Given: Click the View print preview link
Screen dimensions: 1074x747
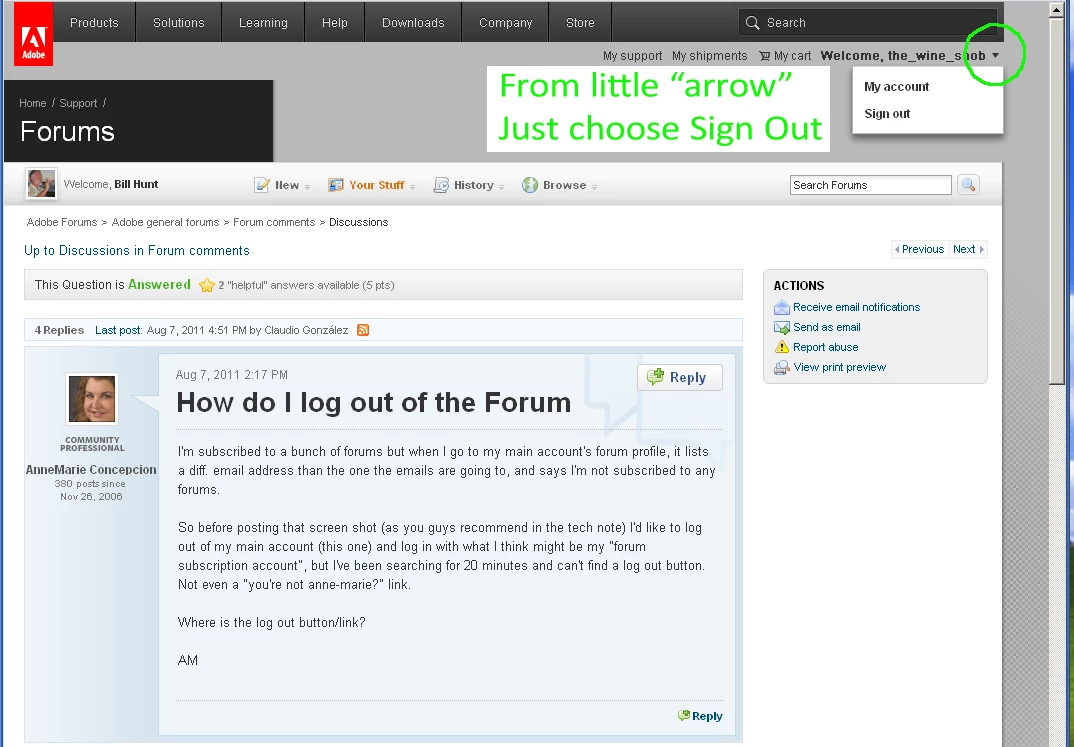Looking at the screenshot, I should (840, 367).
